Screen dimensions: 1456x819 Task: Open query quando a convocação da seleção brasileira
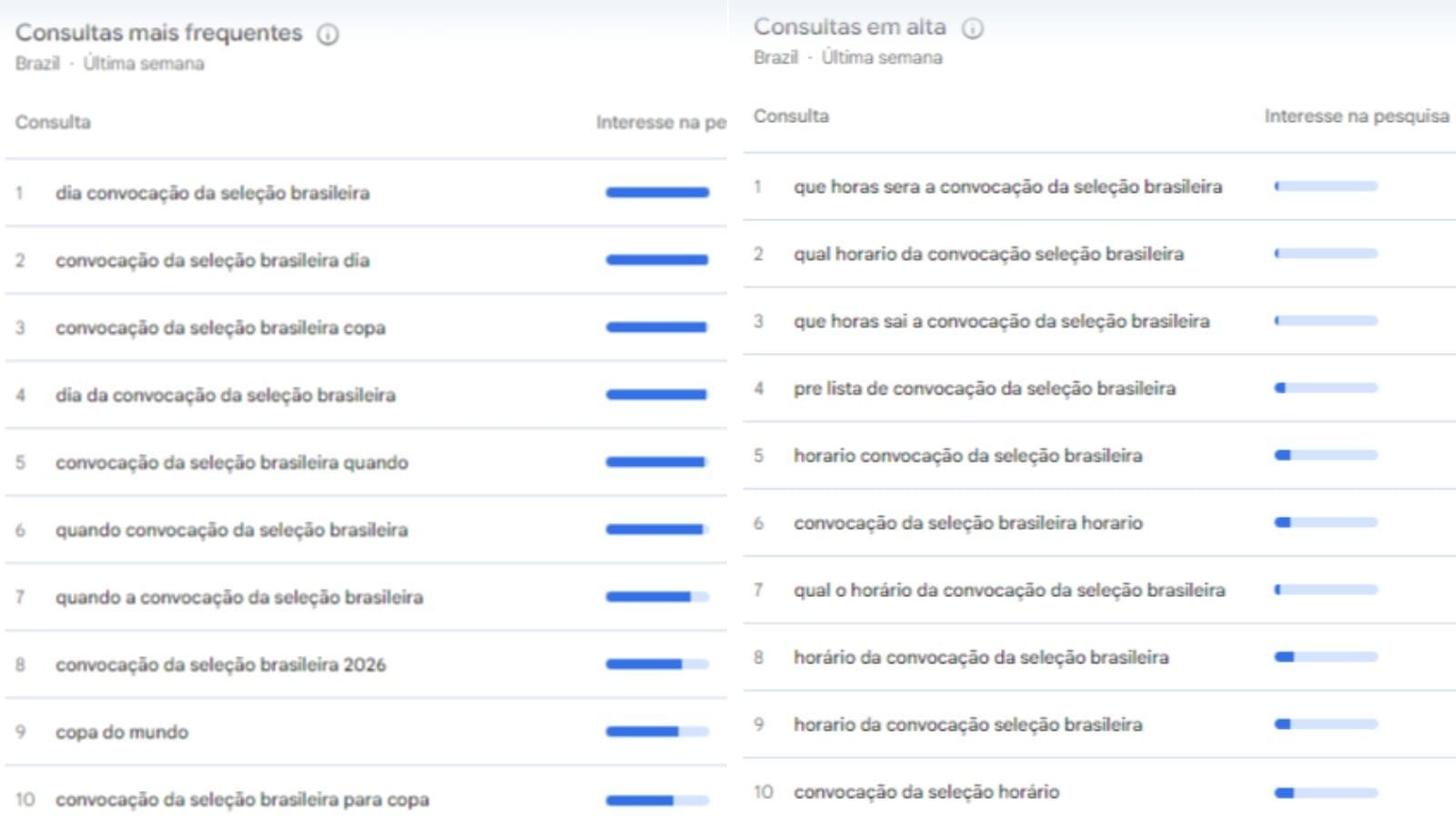(x=238, y=597)
